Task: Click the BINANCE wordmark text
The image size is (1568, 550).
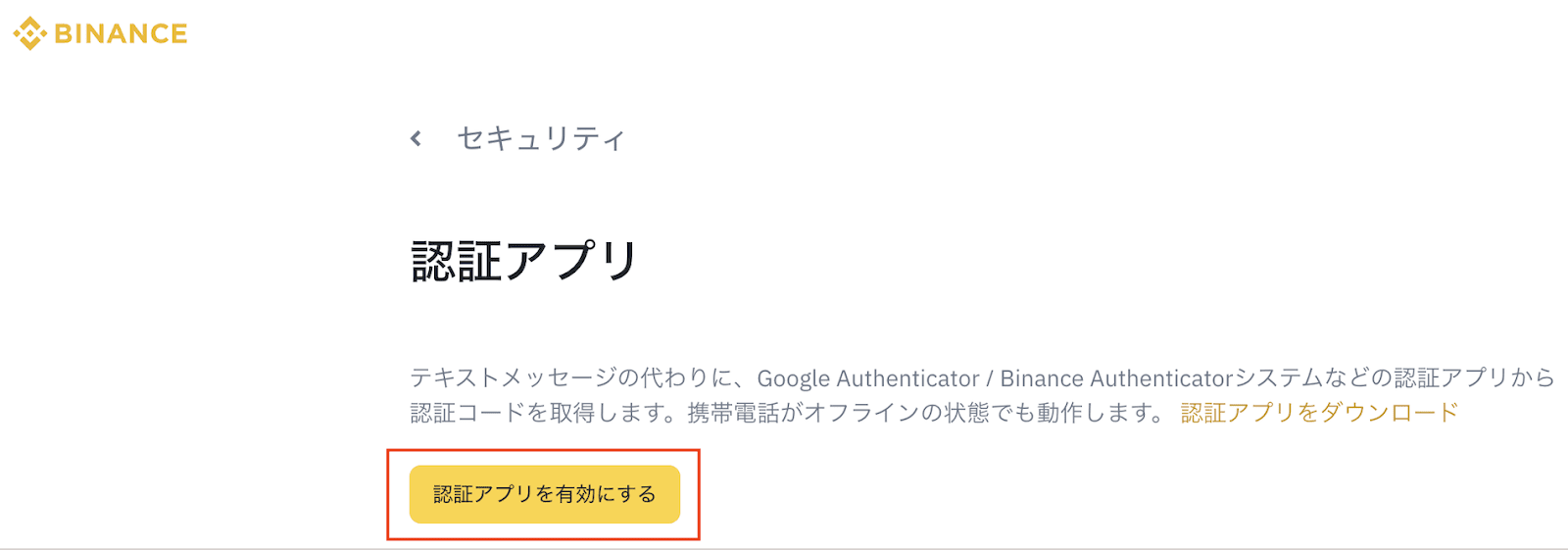Action: 121,34
